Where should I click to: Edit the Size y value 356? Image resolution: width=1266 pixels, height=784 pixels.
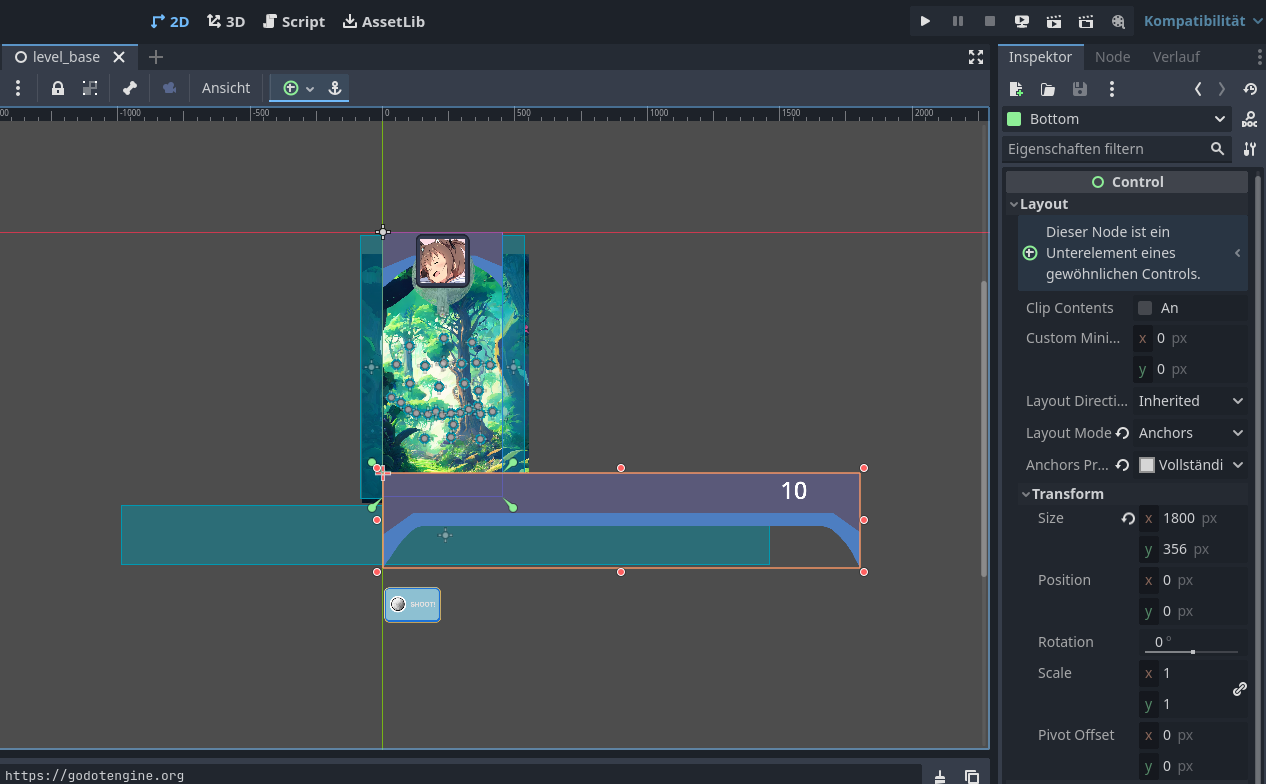1193,549
